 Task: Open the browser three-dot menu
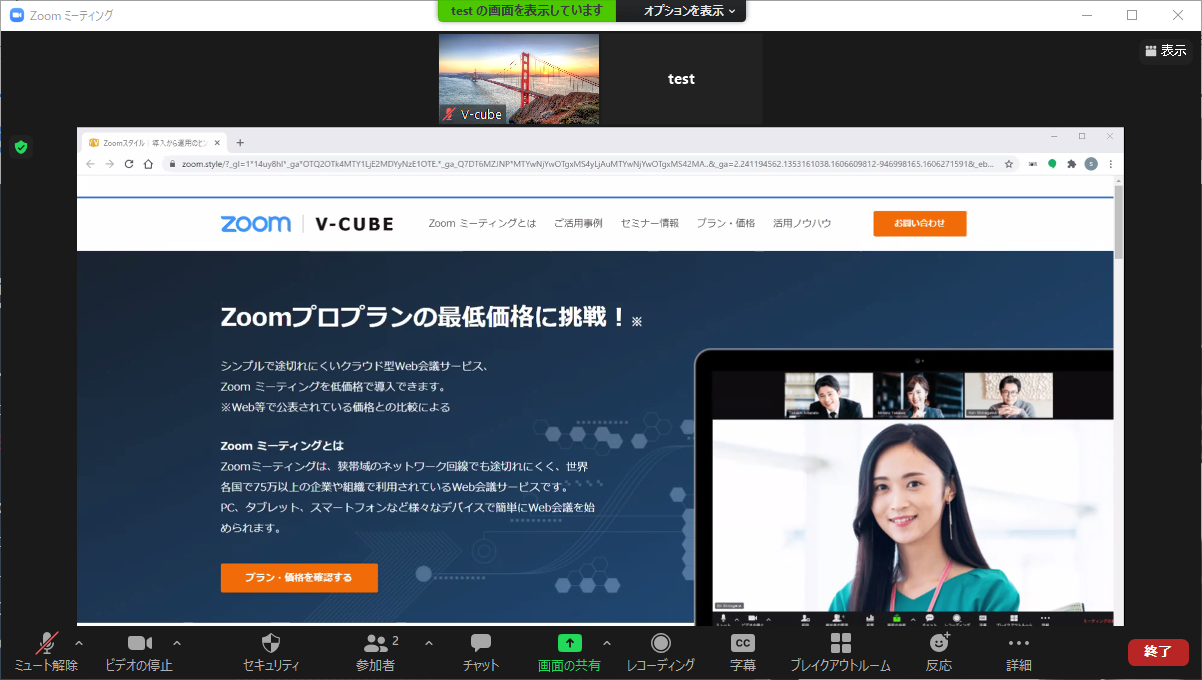pyautogui.click(x=1110, y=164)
